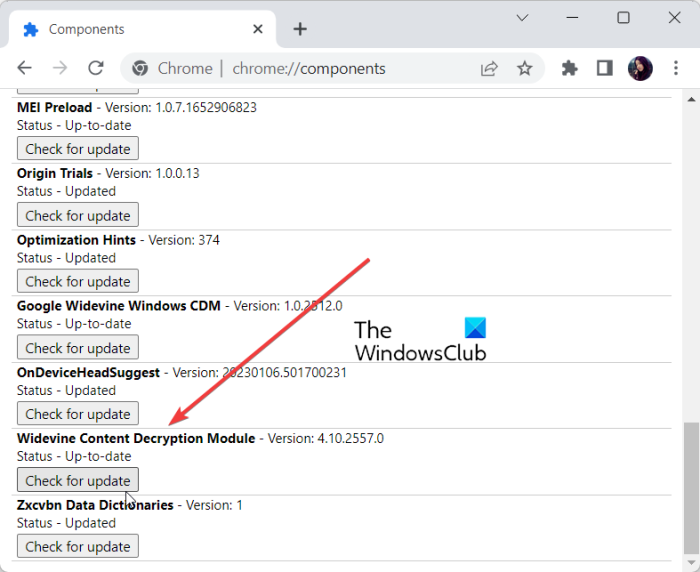
Task: Open the profile avatar menu
Action: coord(640,68)
